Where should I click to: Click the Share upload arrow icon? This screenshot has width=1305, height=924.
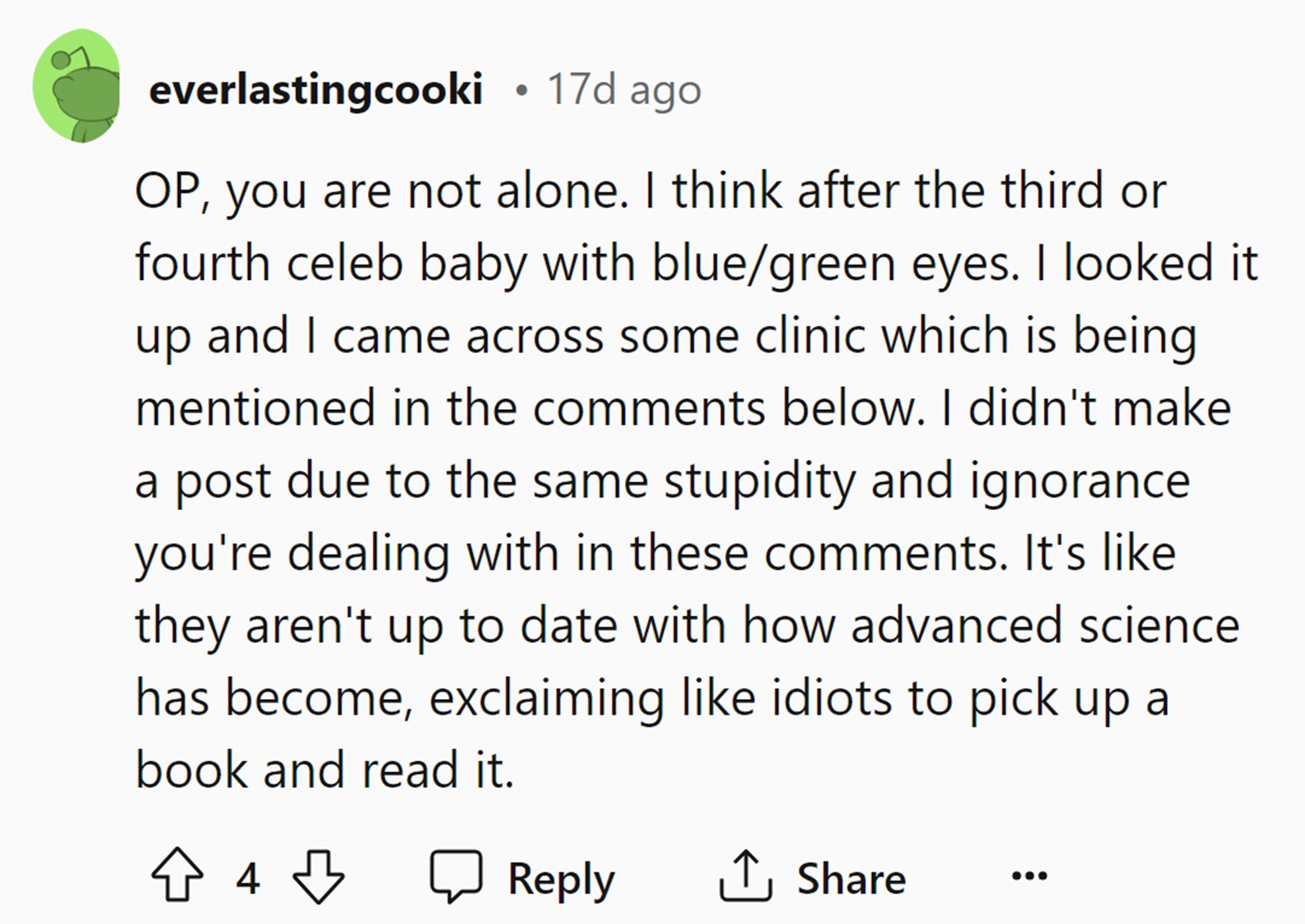[x=745, y=876]
